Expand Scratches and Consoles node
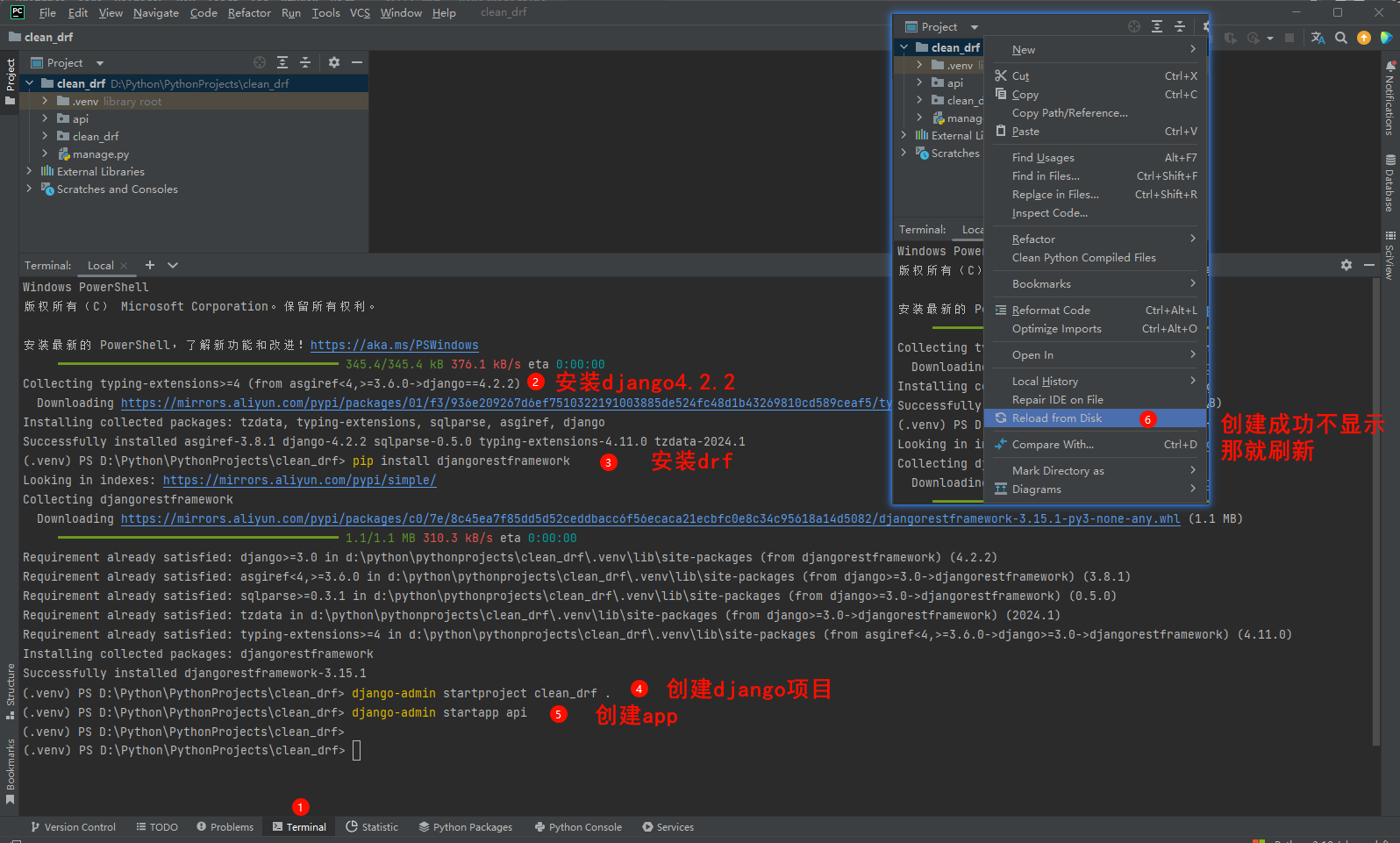Image resolution: width=1400 pixels, height=843 pixels. pyautogui.click(x=30, y=189)
